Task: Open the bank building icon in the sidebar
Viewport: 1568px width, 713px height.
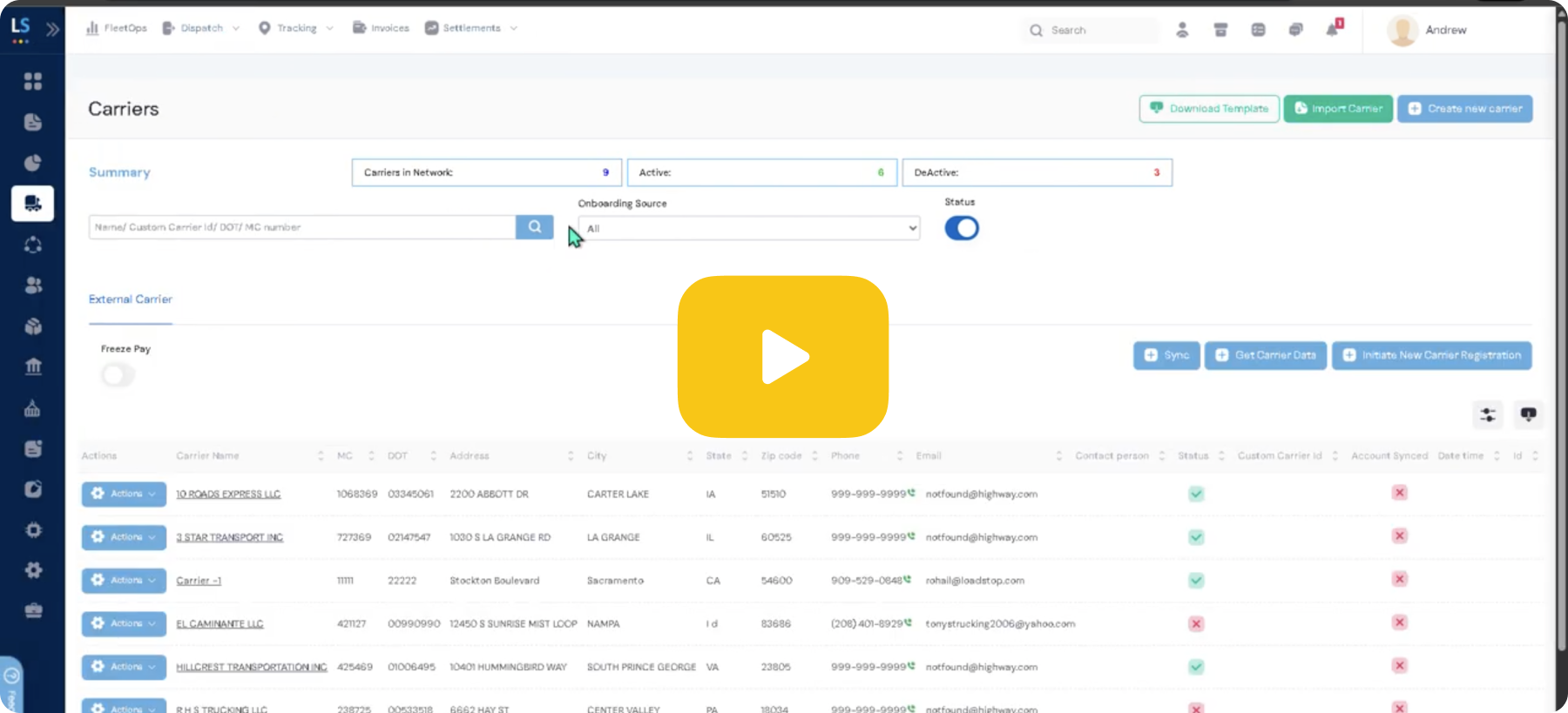Action: coord(33,367)
